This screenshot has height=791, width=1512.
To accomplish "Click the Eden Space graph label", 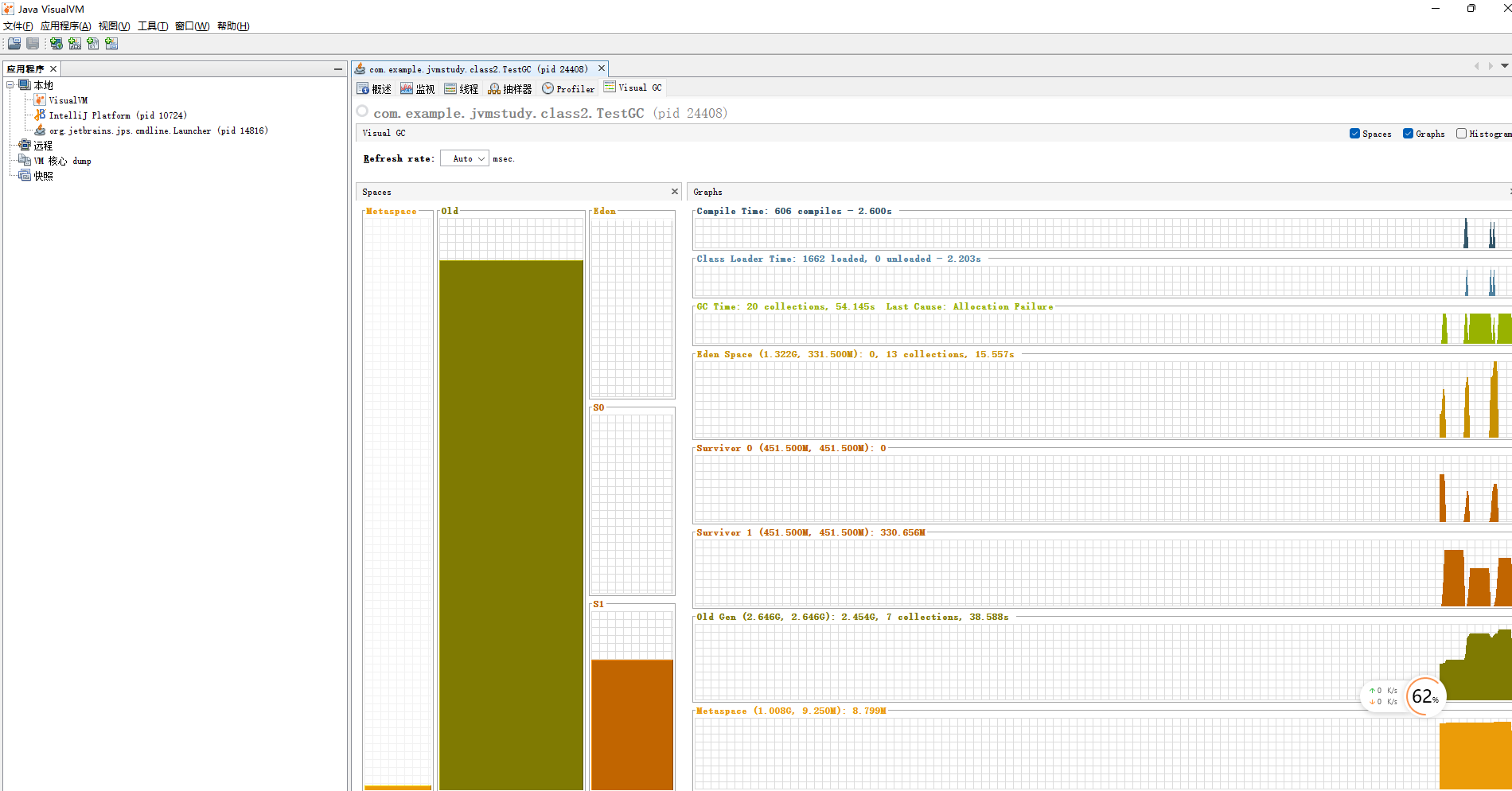I will pyautogui.click(x=855, y=354).
